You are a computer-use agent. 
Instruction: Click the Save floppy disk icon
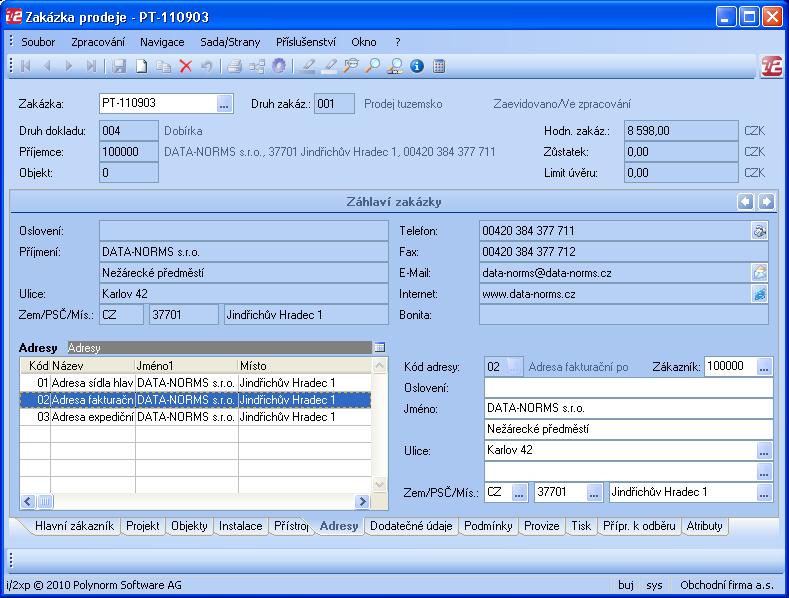coord(119,66)
